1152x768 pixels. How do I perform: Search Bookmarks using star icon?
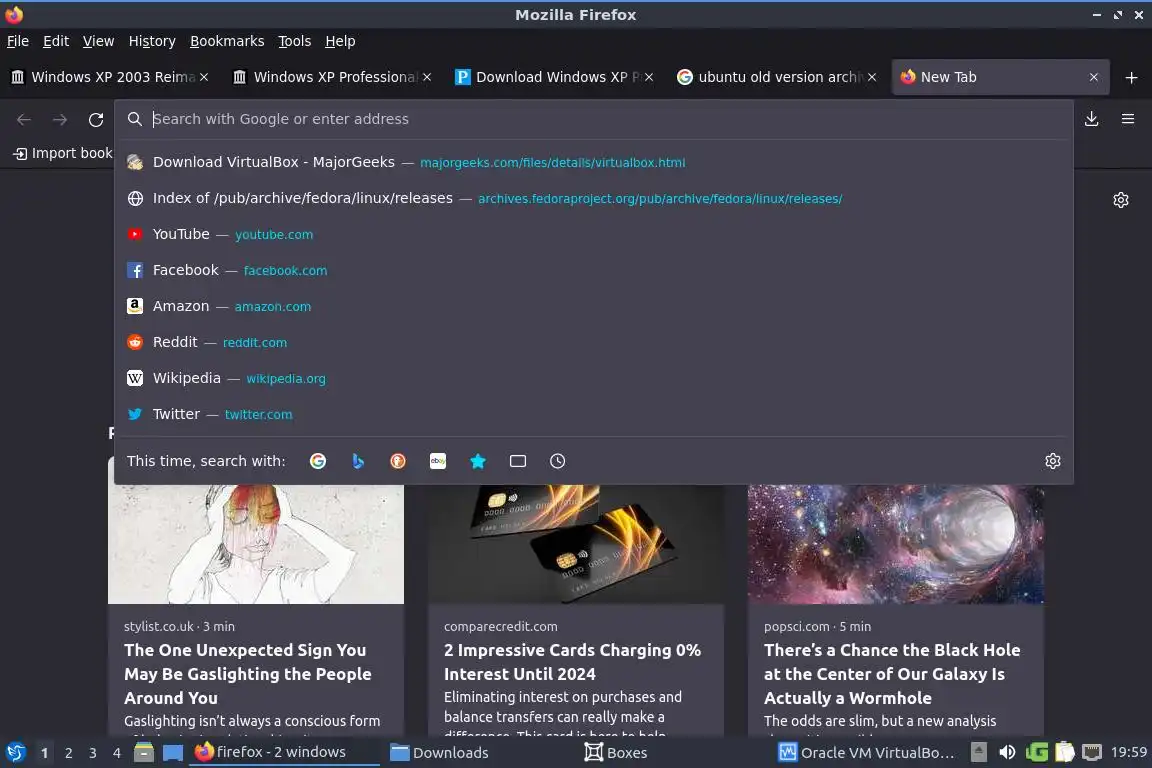pos(478,461)
